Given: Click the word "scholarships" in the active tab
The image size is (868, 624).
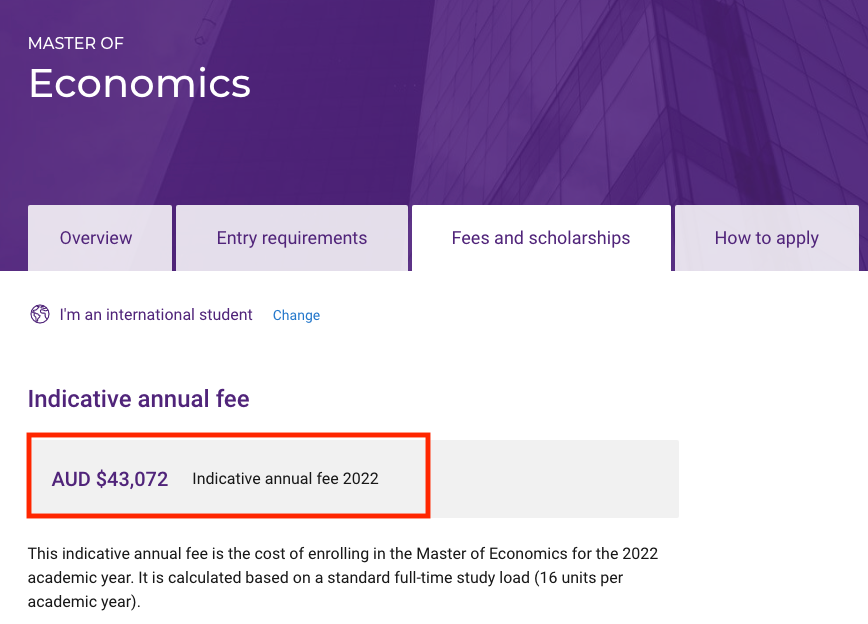Looking at the screenshot, I should click(579, 238).
